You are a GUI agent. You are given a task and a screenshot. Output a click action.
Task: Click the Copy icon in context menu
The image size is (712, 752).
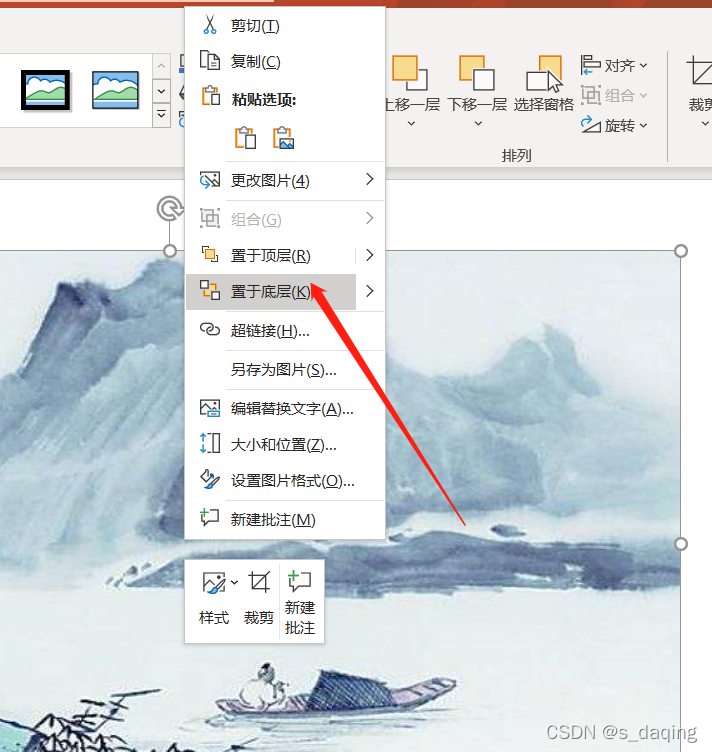coord(210,61)
